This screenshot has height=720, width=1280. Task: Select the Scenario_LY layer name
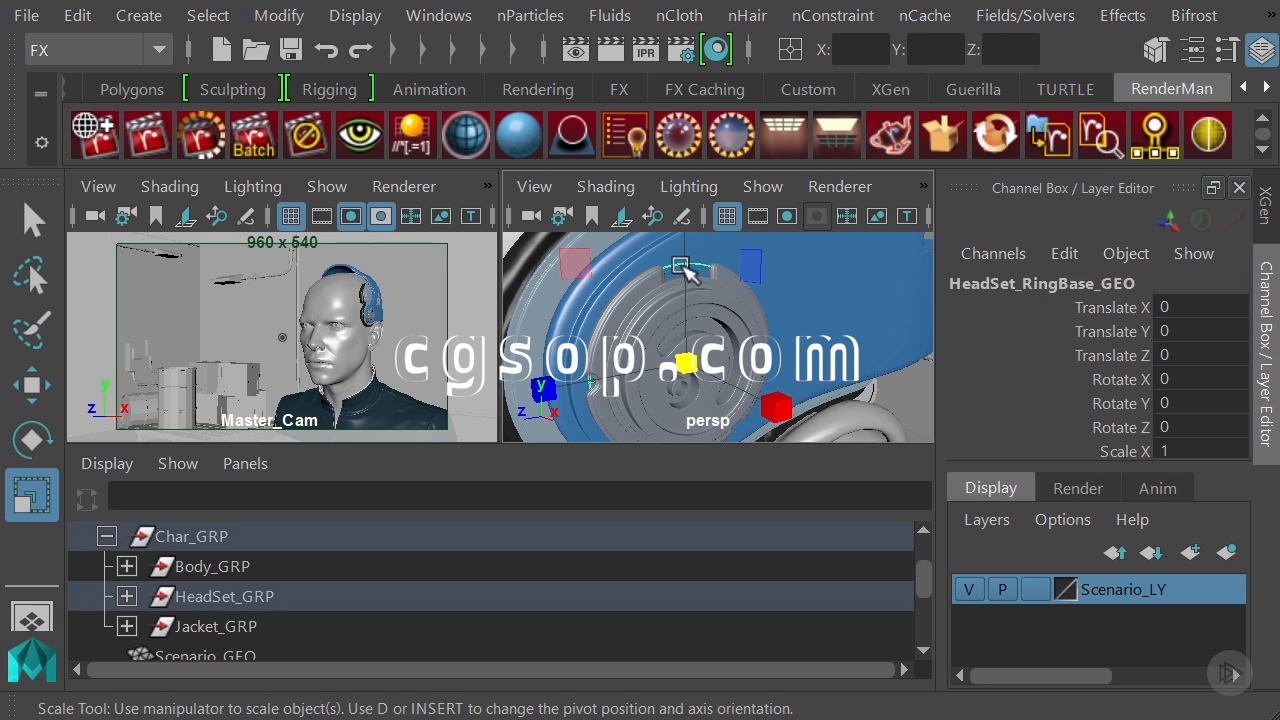click(x=1123, y=590)
